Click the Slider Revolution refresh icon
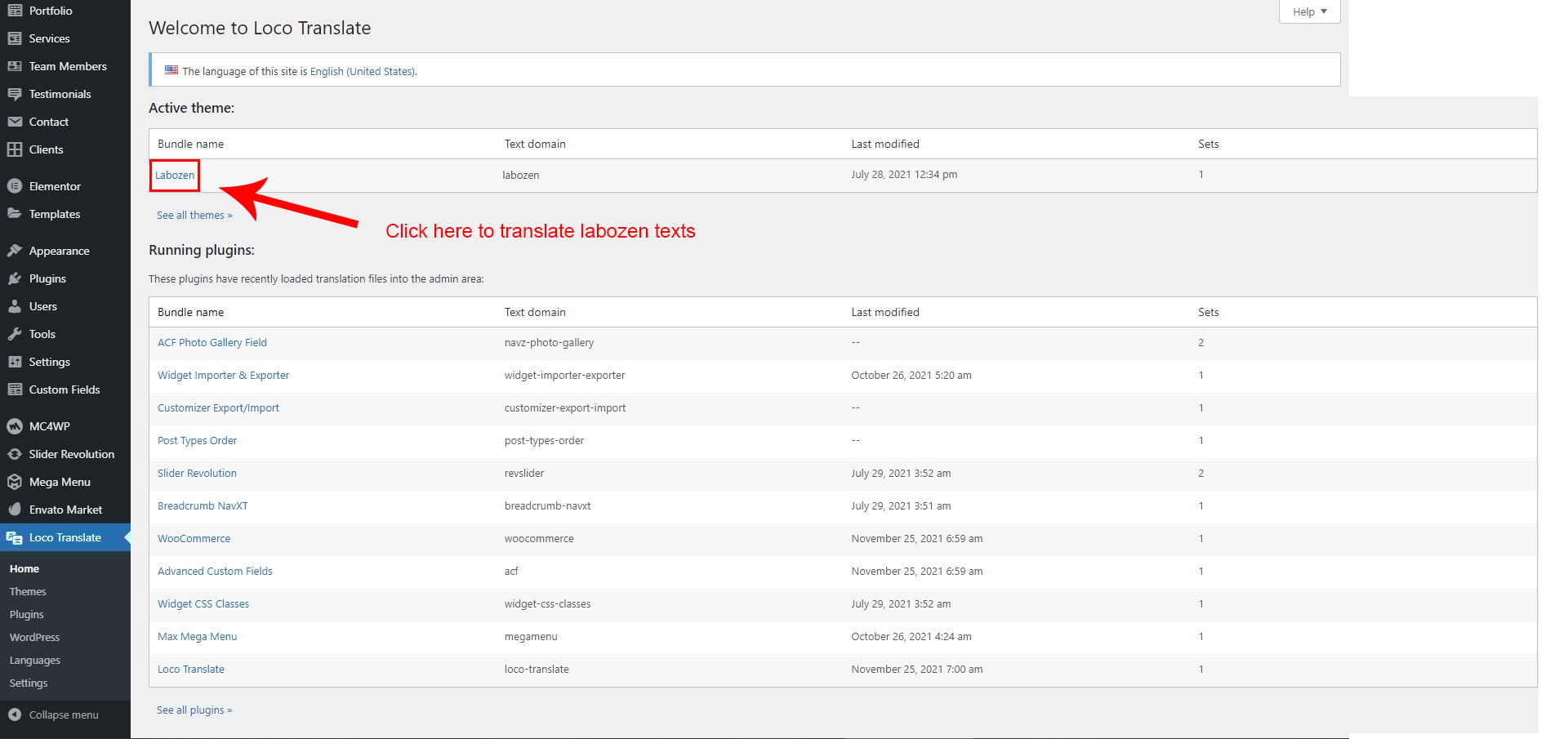 [15, 454]
